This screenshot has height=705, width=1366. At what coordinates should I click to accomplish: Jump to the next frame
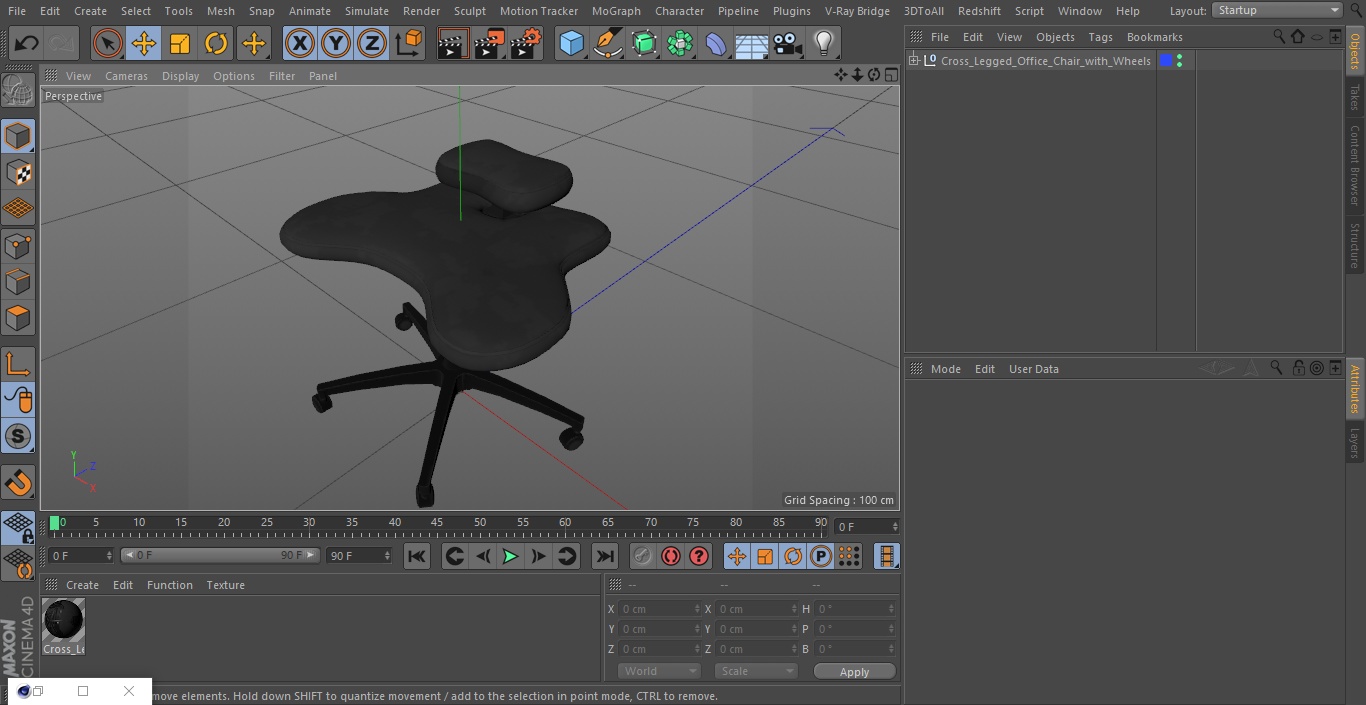click(x=538, y=556)
